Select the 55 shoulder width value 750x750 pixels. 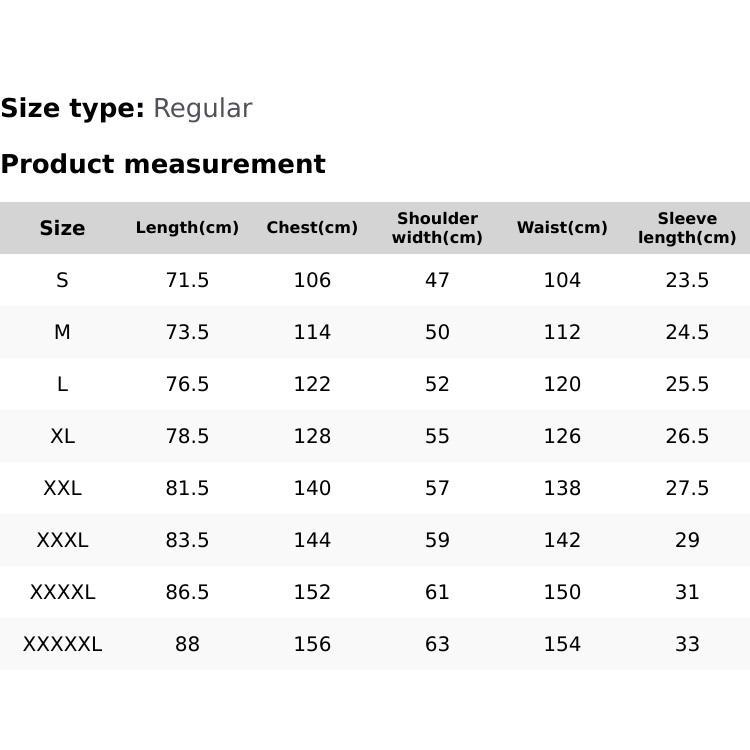tap(437, 436)
